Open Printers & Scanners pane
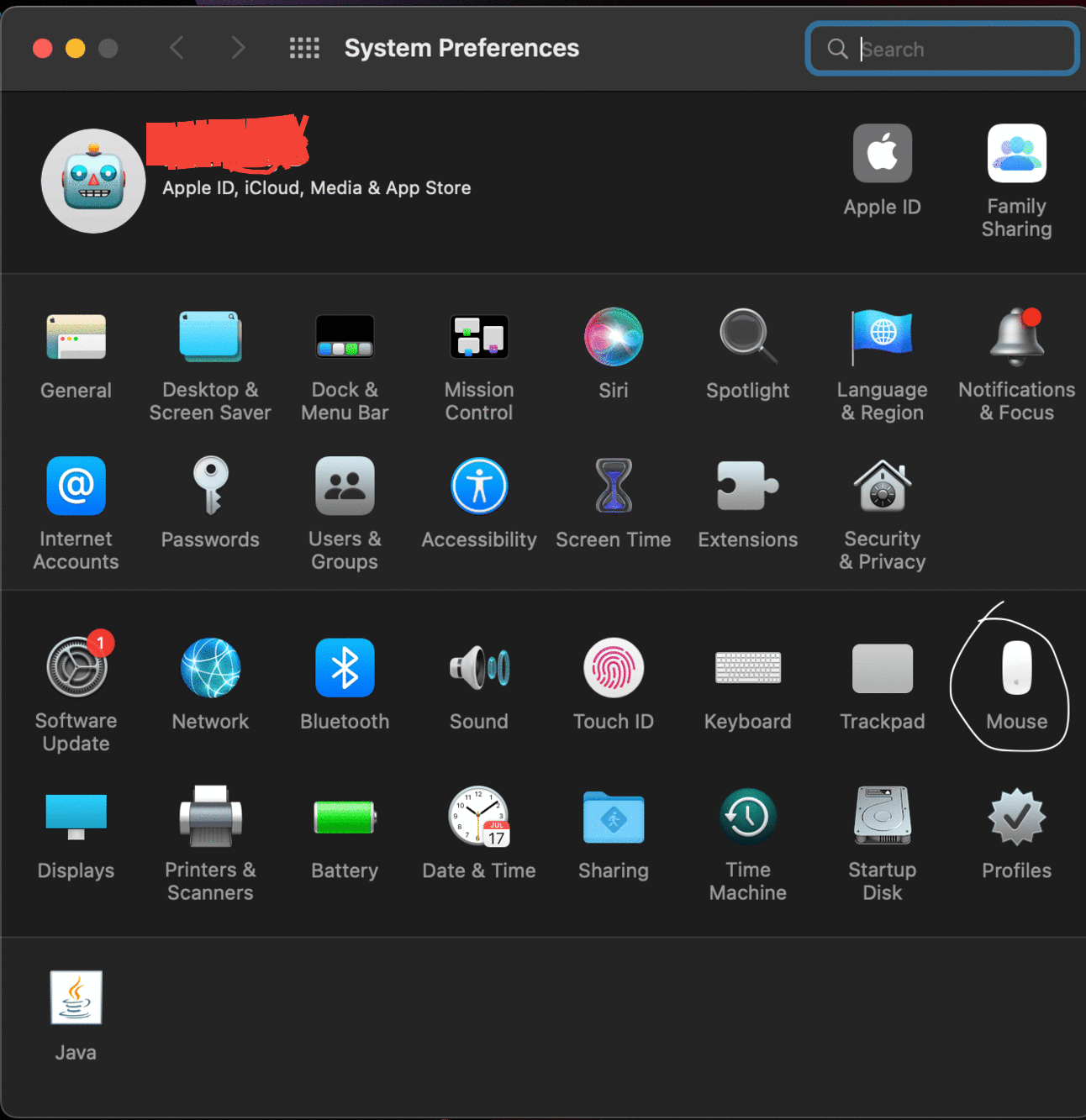The width and height of the screenshot is (1086, 1120). point(210,817)
